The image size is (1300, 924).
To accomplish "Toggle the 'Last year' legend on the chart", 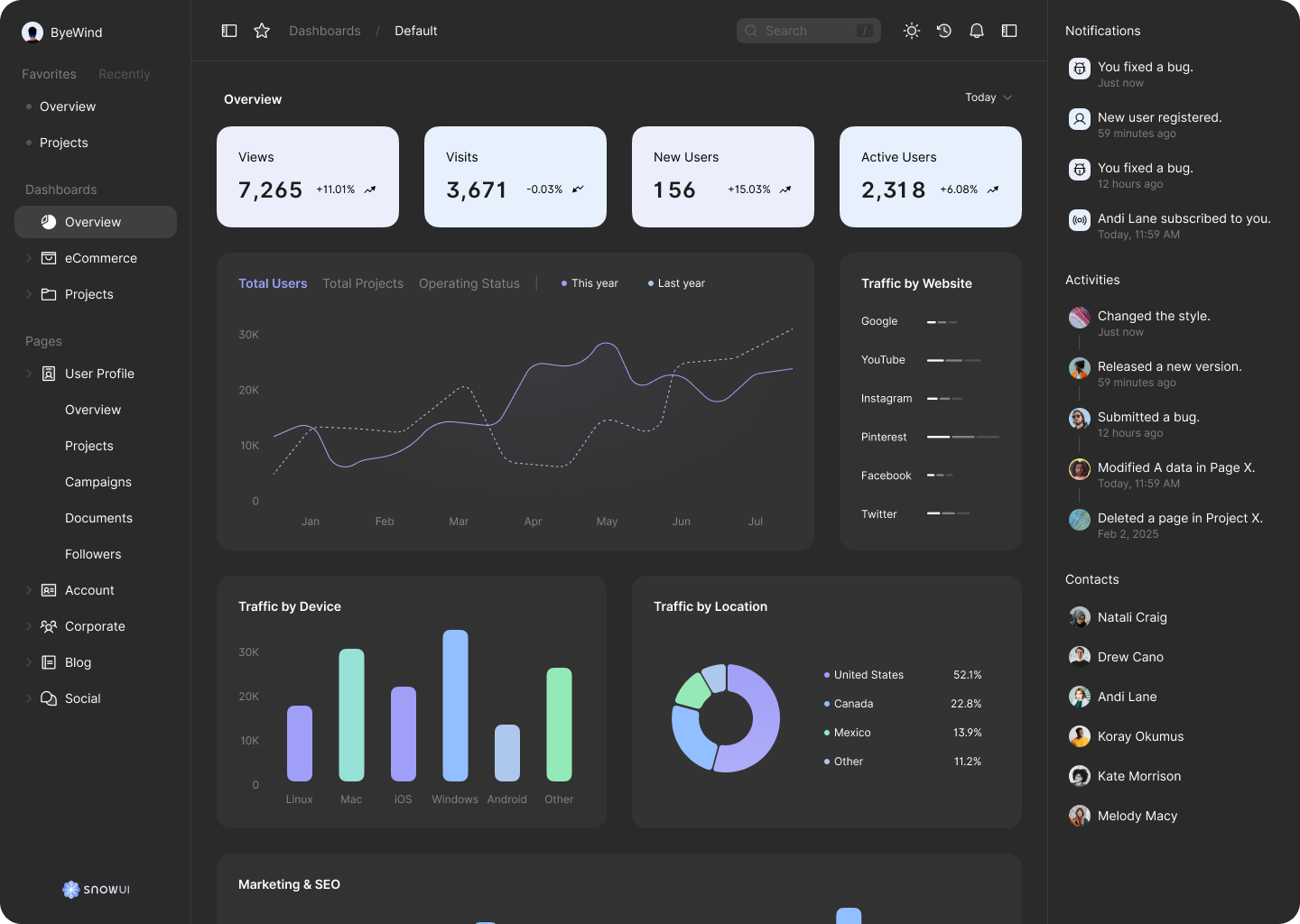I will pyautogui.click(x=675, y=282).
